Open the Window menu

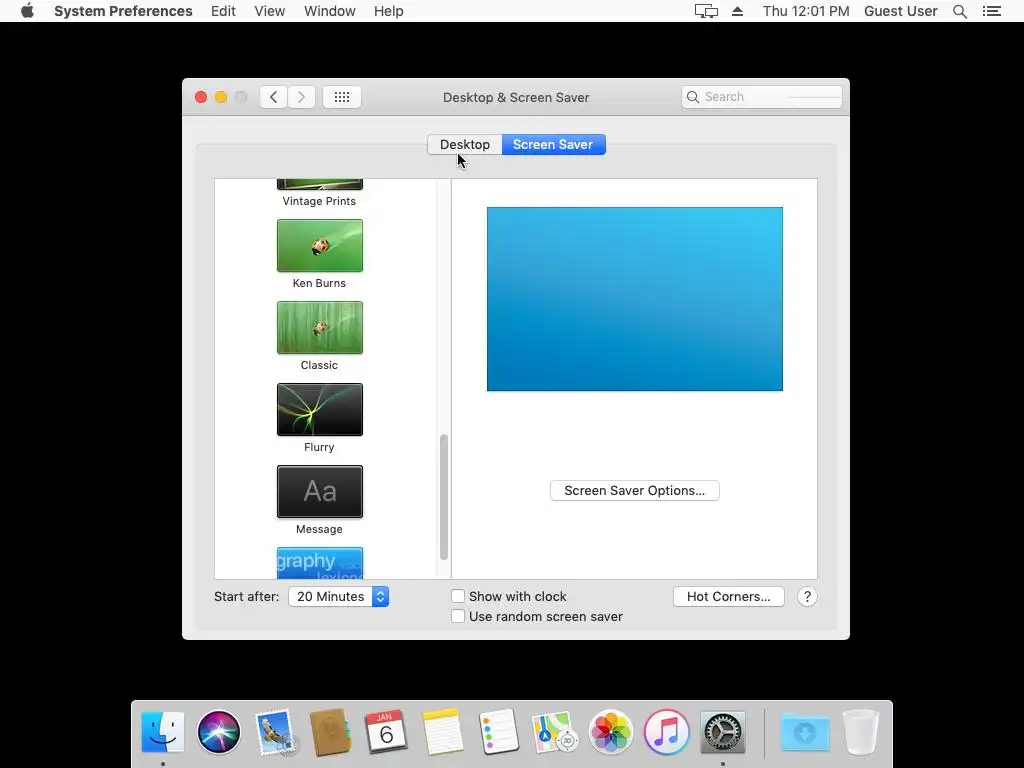[x=330, y=11]
